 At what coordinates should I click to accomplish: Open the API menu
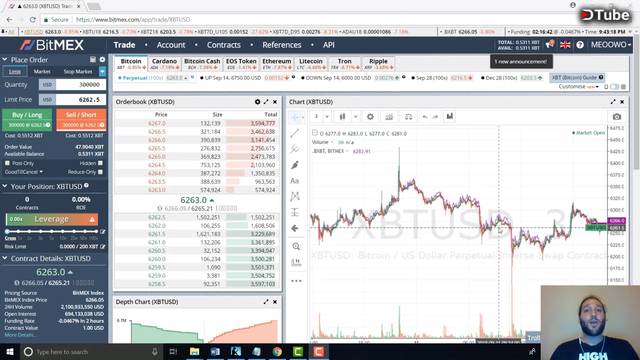coord(329,45)
